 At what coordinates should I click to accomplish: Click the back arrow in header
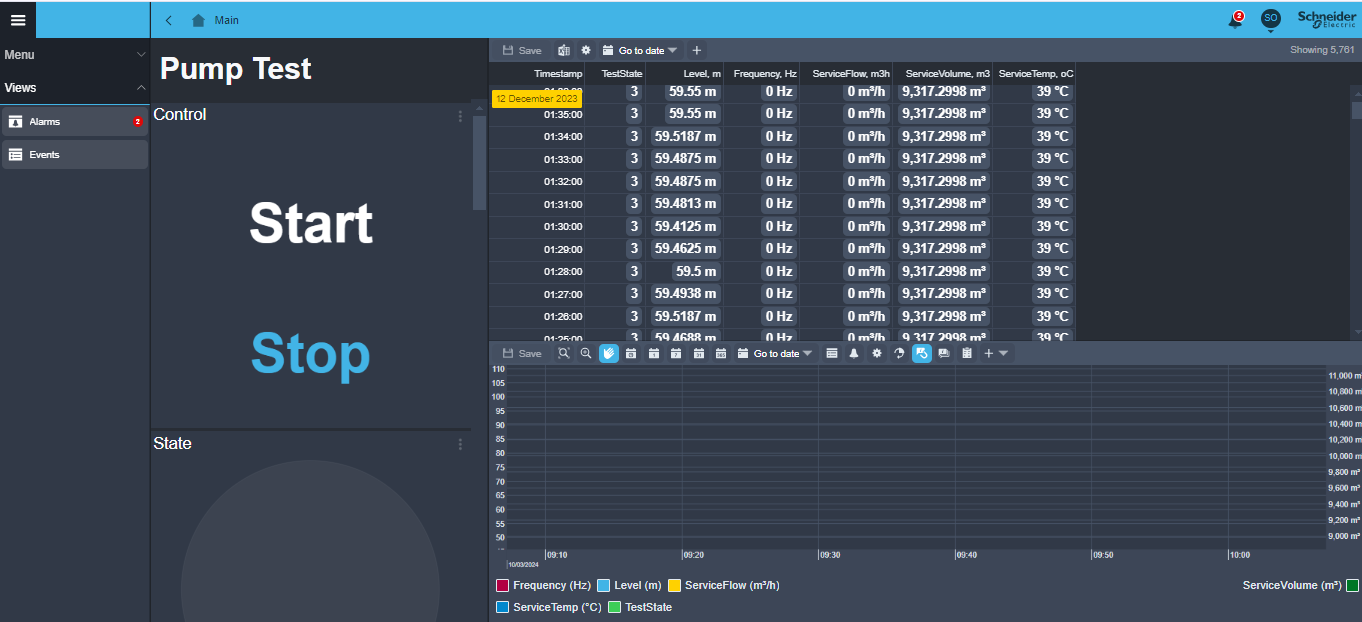tap(169, 20)
